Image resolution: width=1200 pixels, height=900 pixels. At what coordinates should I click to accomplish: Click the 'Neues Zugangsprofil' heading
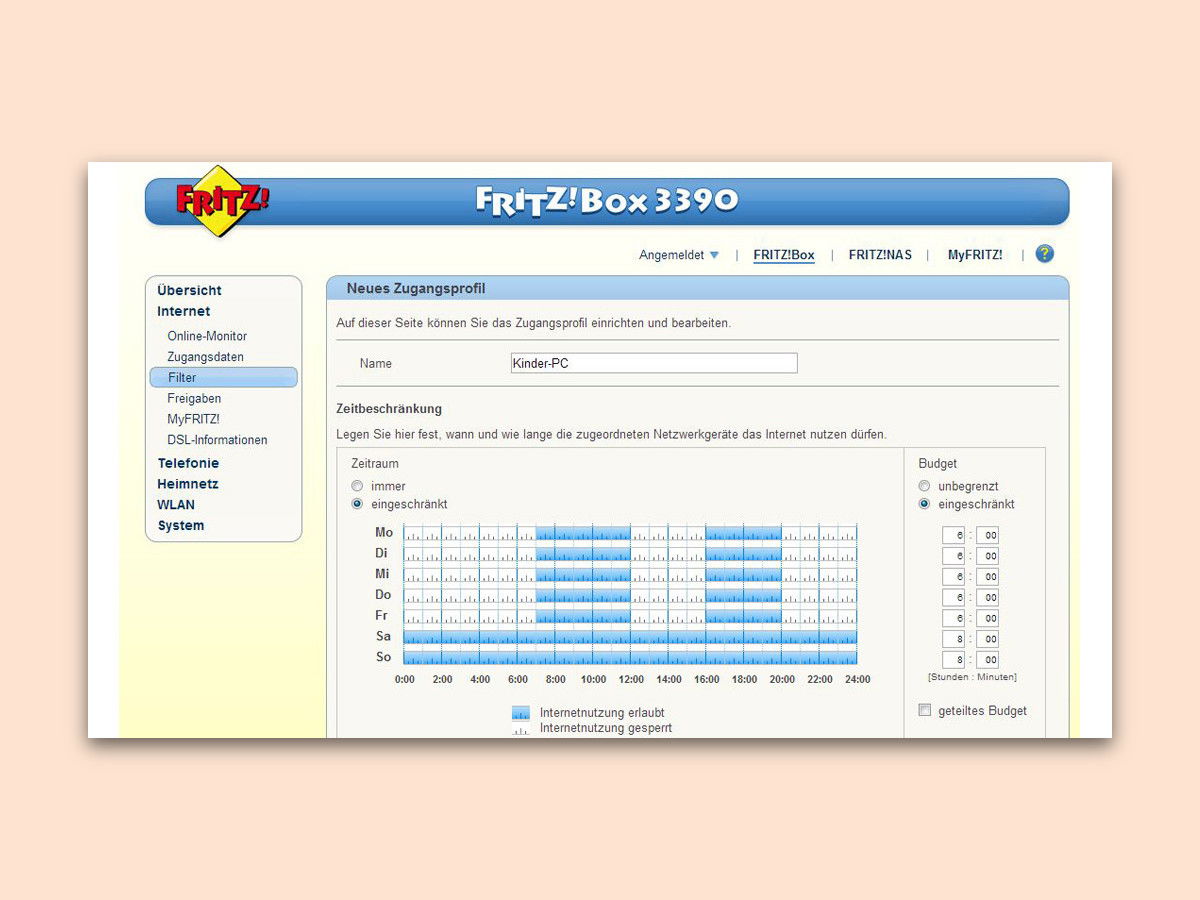416,288
